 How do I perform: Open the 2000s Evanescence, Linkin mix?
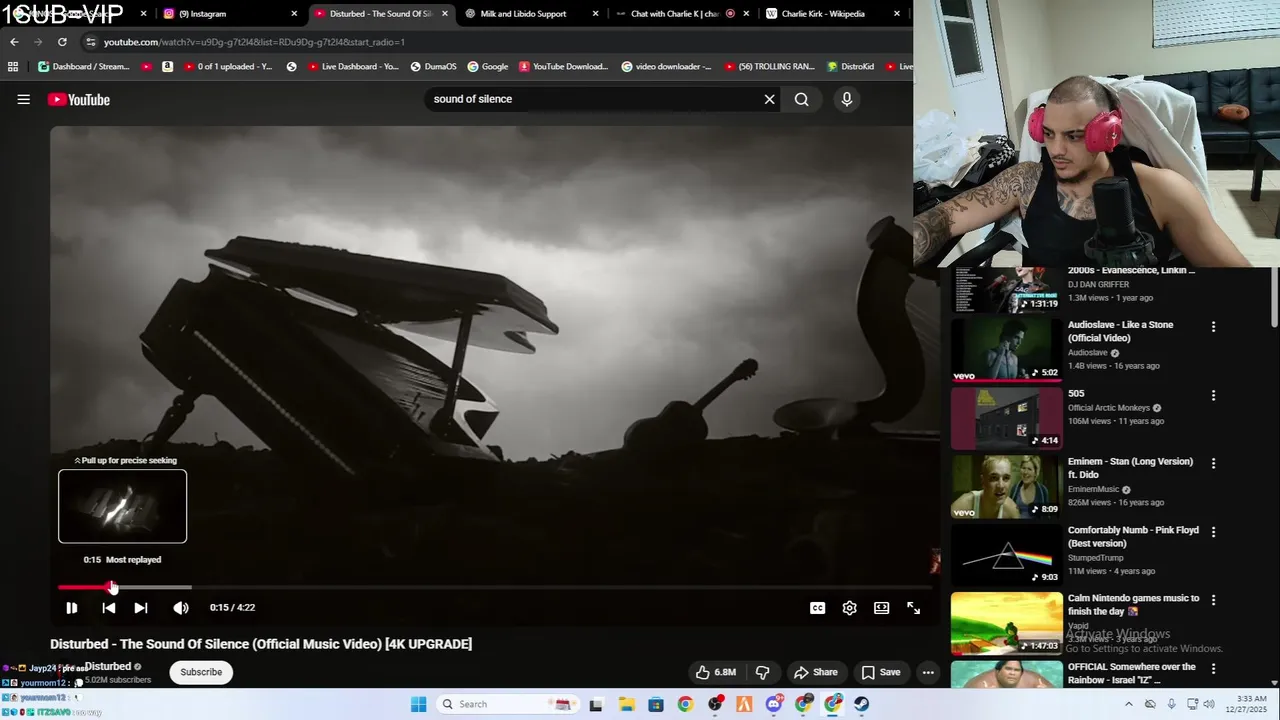[x=1006, y=290]
